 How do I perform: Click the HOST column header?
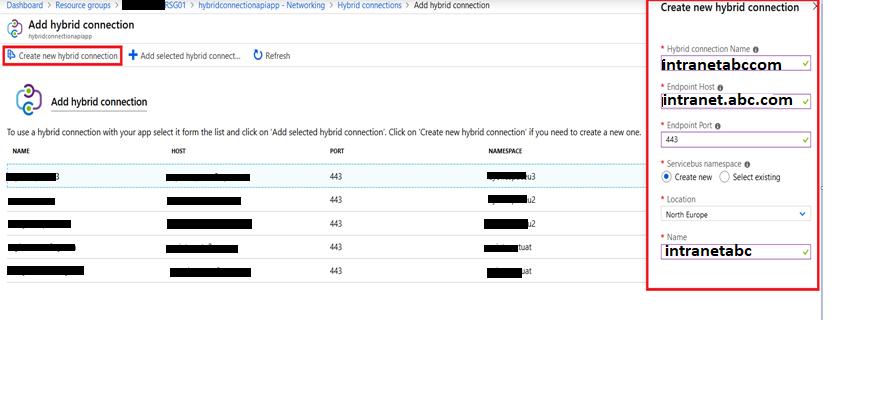(x=178, y=151)
